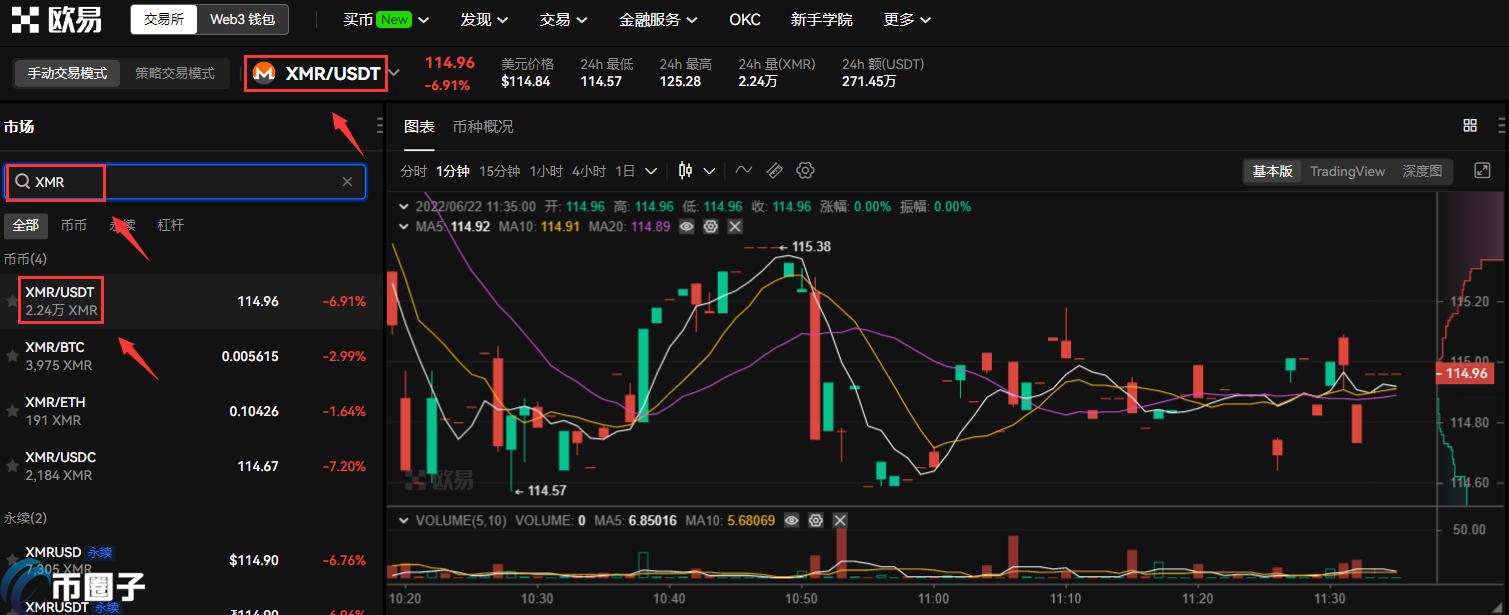The width and height of the screenshot is (1509, 615).
Task: Click the XMR market search field
Action: pos(185,182)
